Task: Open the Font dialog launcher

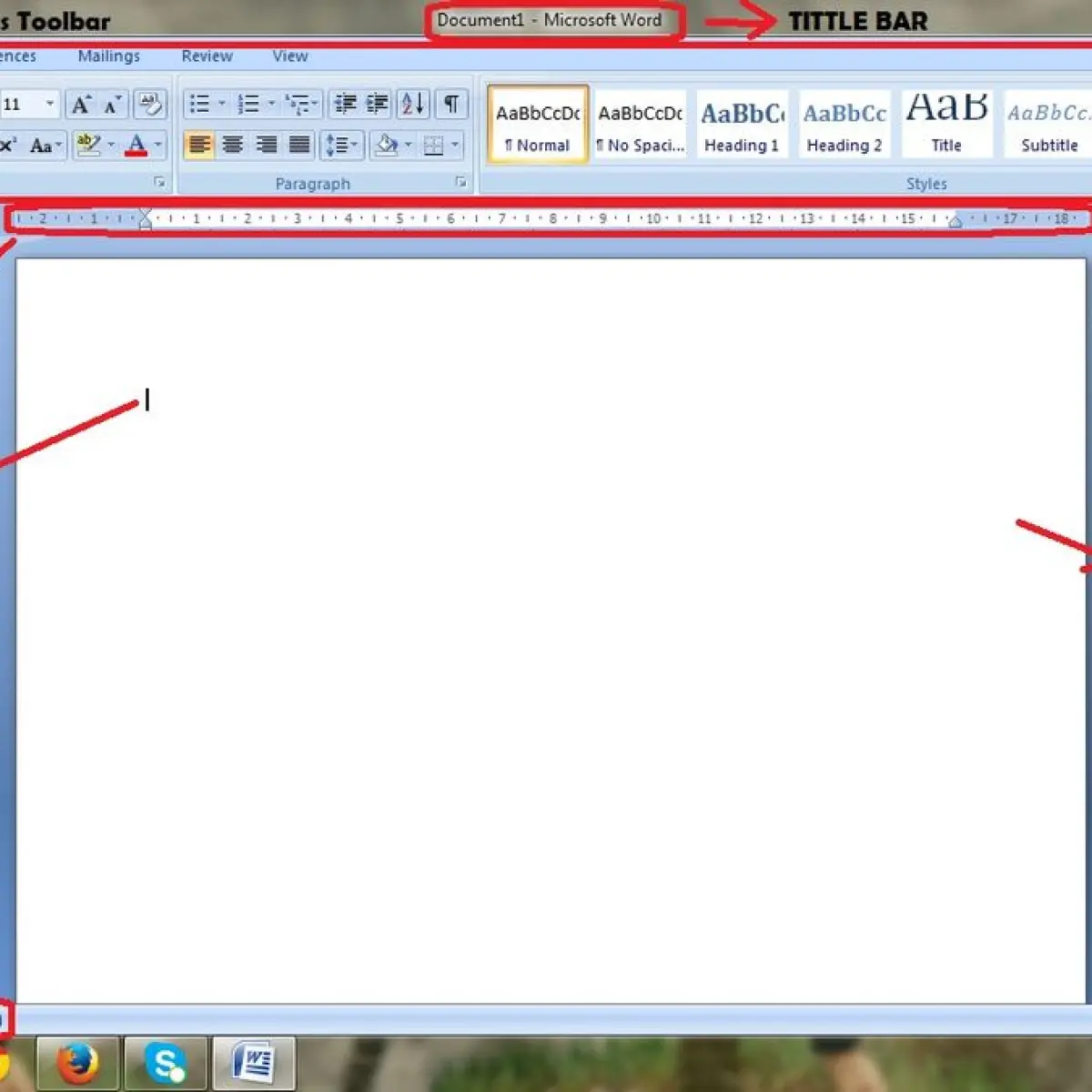Action: tap(160, 183)
